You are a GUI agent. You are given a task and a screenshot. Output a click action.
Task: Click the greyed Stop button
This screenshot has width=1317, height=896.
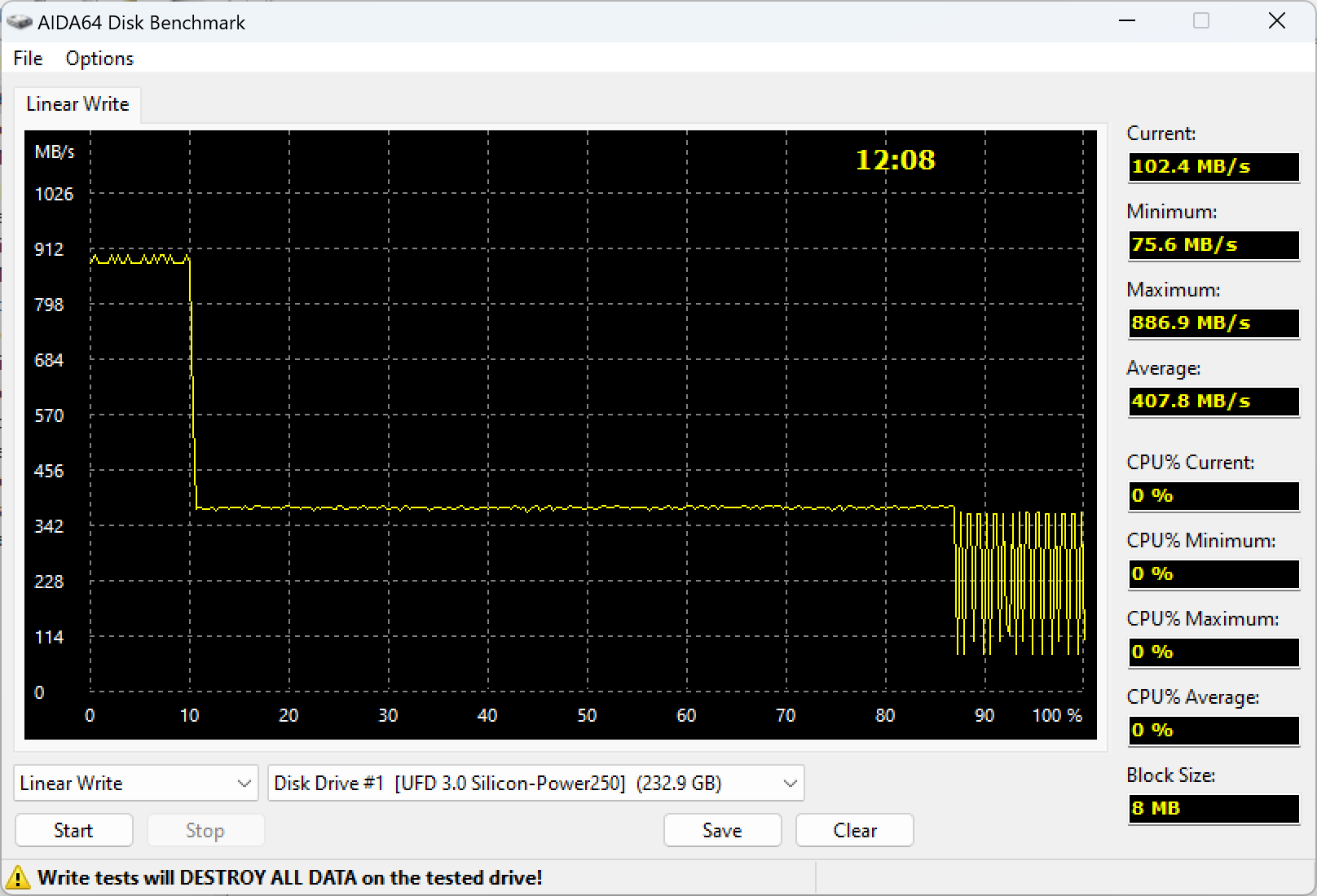tap(205, 830)
